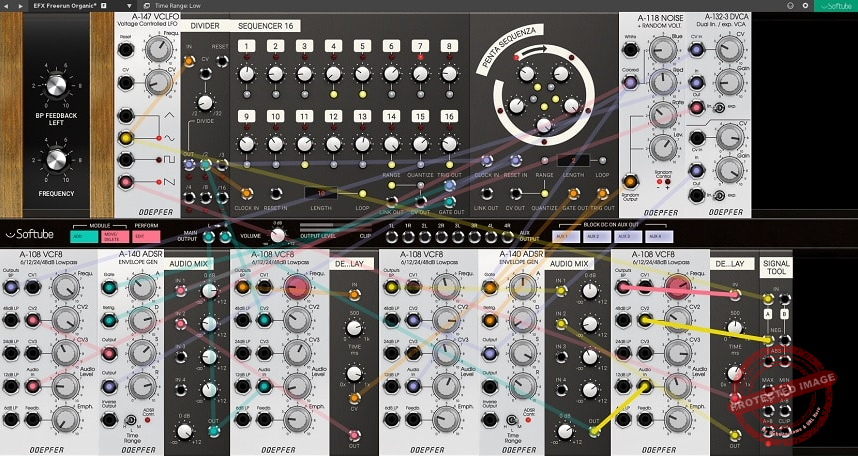This screenshot has width=858, height=456.
Task: Click the 1L aux output jack
Action: click(x=391, y=237)
